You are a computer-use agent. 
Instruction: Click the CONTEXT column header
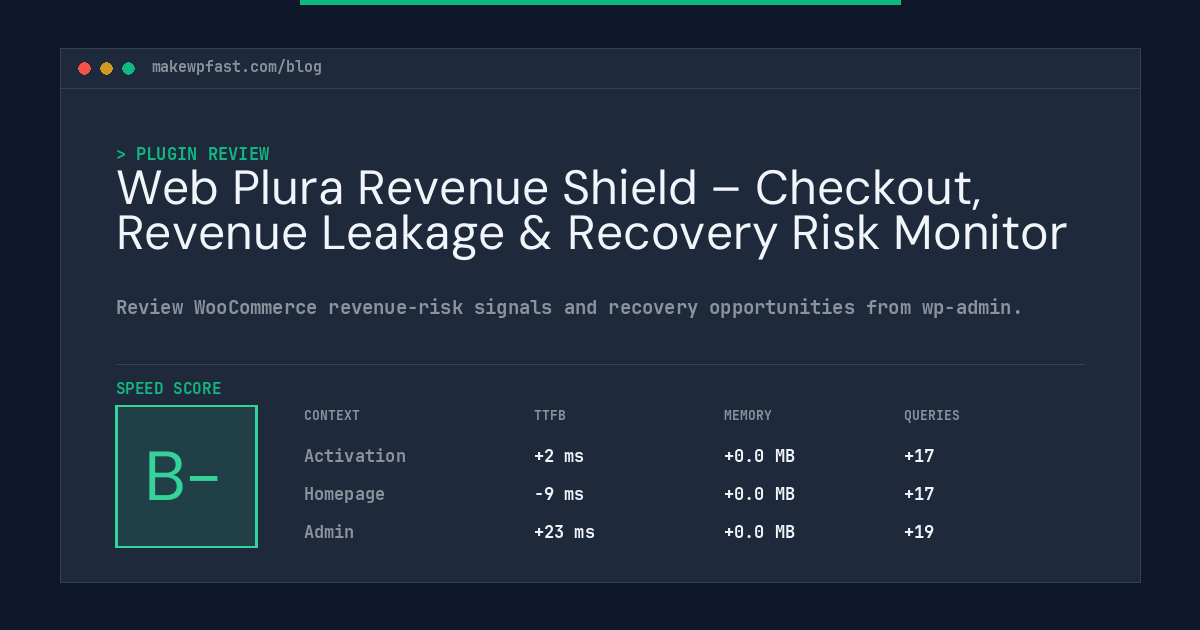coord(332,415)
